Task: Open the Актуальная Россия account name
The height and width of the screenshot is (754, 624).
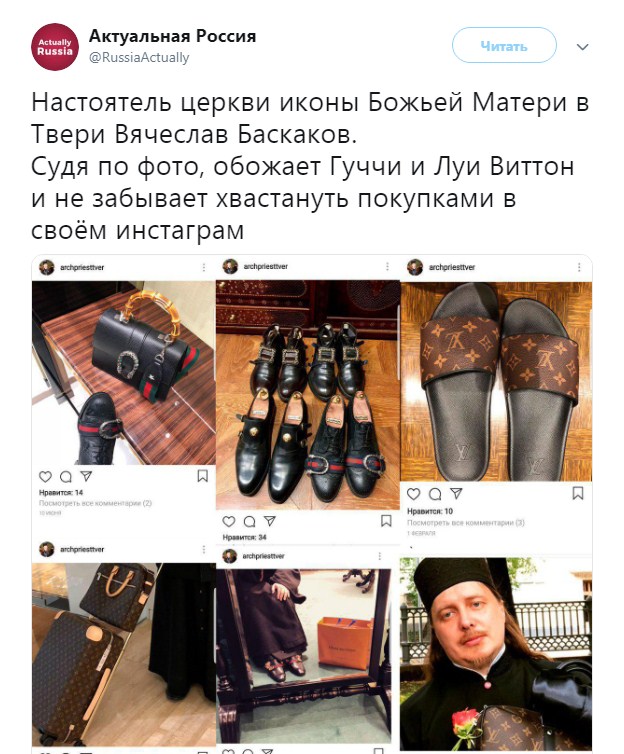Action: click(x=172, y=36)
